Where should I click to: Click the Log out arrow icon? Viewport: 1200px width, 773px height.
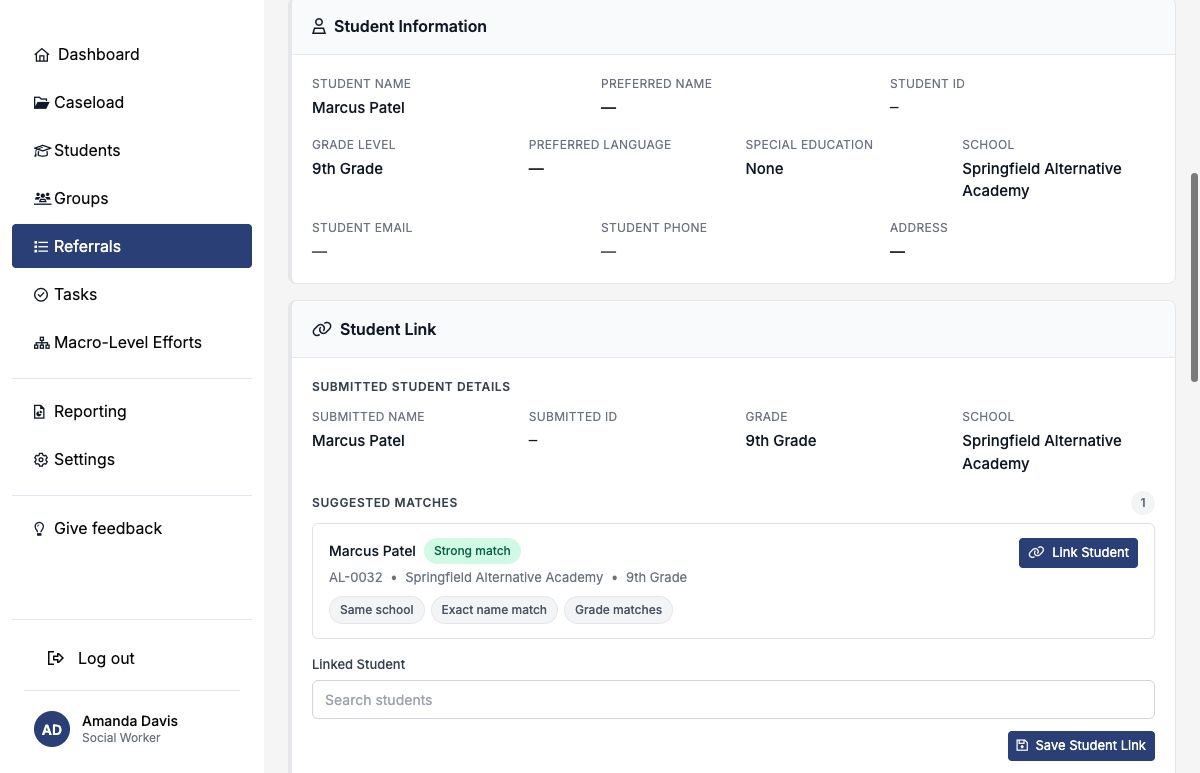[x=56, y=658]
